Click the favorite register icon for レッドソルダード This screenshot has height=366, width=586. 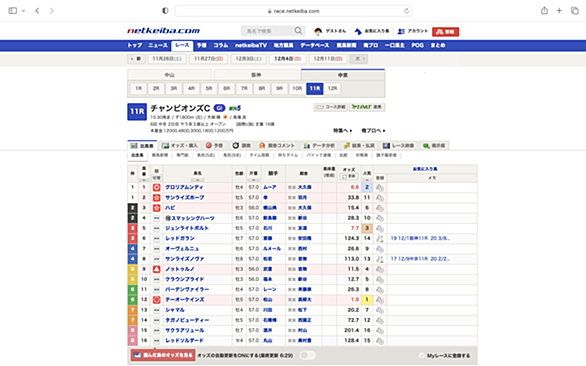tap(380, 341)
